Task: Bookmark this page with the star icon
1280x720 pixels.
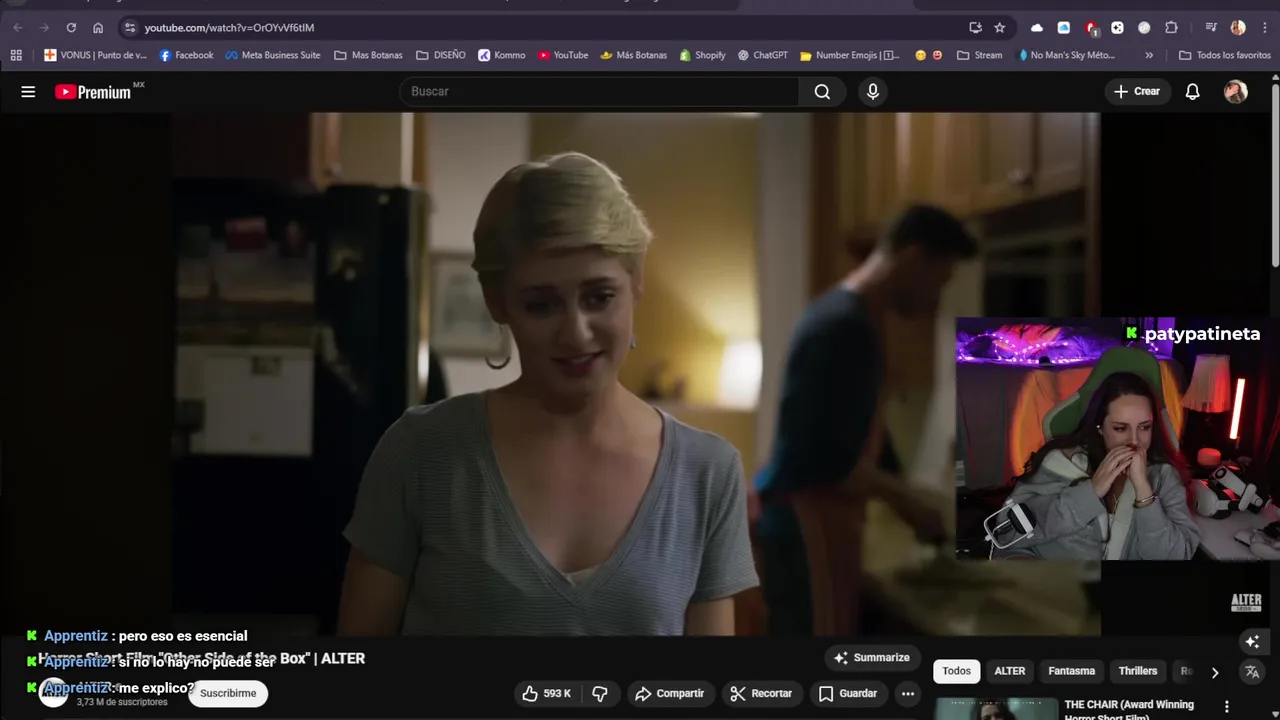Action: tap(999, 27)
